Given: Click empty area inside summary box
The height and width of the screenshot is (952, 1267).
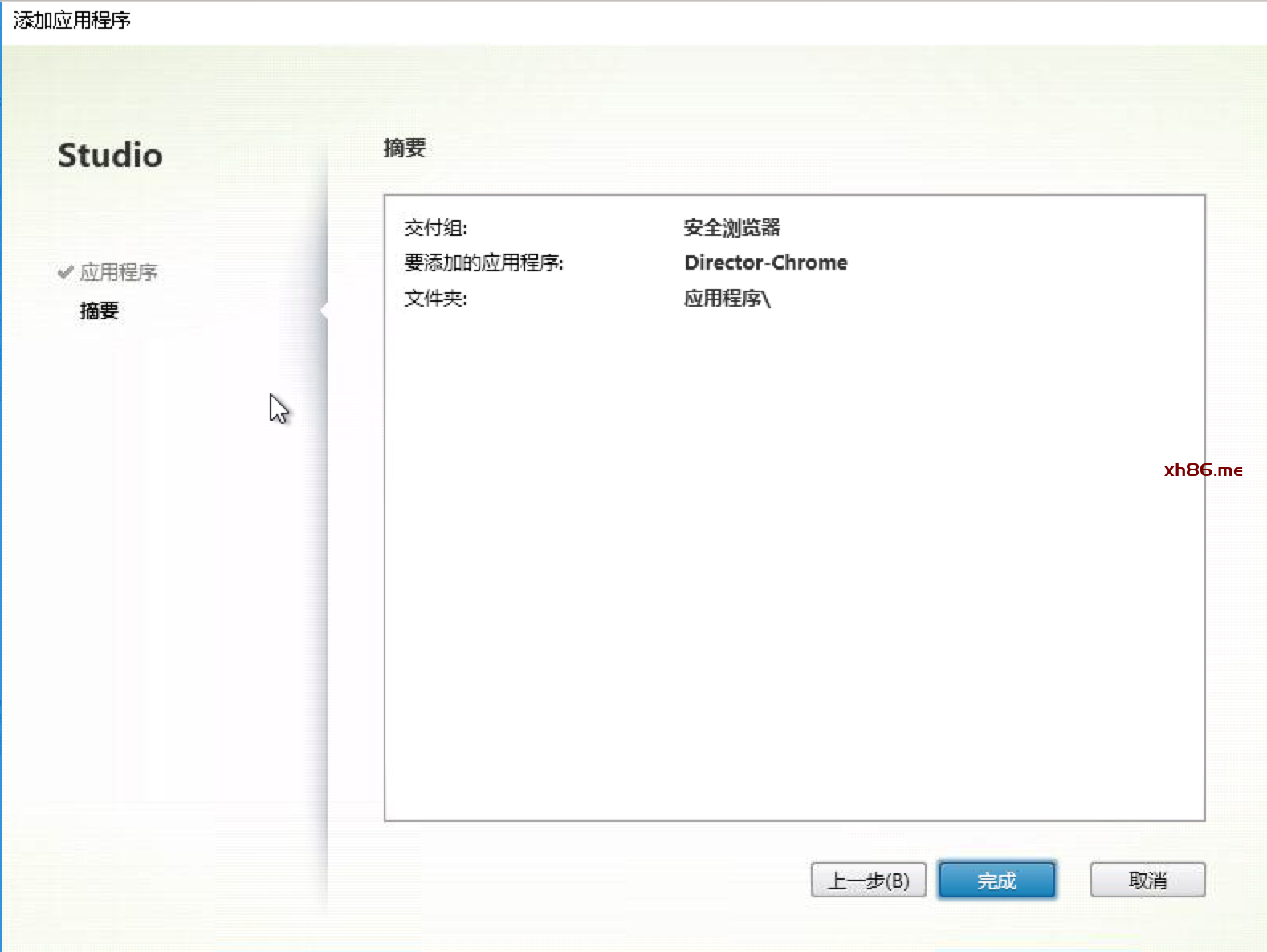Looking at the screenshot, I should pyautogui.click(x=793, y=562).
